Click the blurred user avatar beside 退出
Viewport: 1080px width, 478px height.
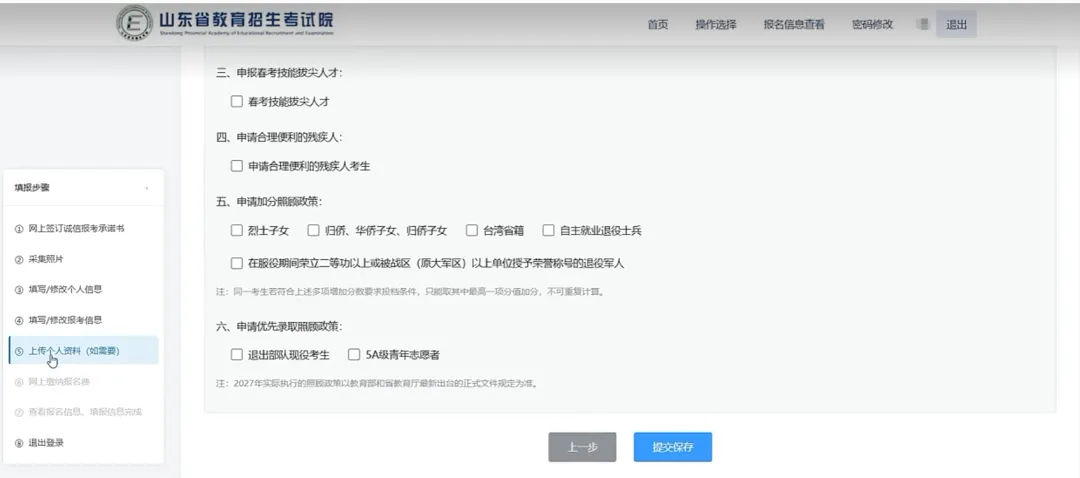[924, 24]
